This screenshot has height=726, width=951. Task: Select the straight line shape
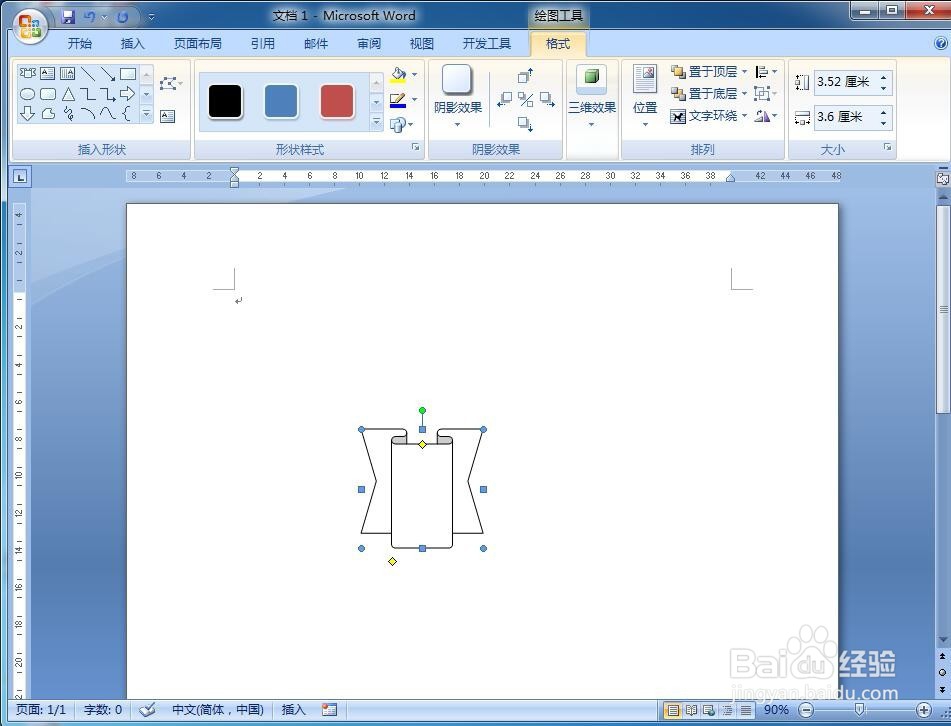pyautogui.click(x=88, y=74)
